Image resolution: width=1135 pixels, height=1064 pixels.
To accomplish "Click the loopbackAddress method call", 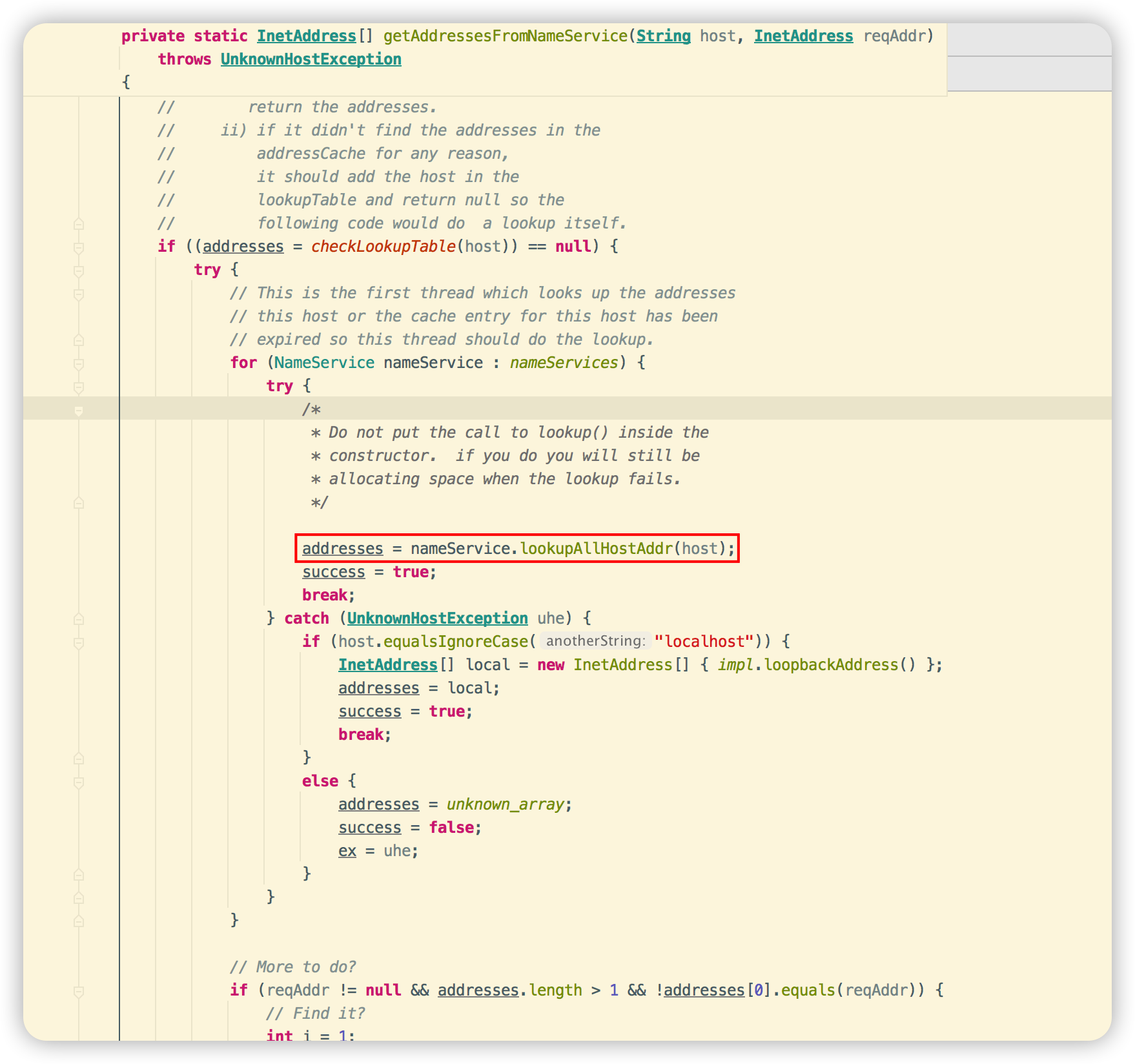I will 831,665.
